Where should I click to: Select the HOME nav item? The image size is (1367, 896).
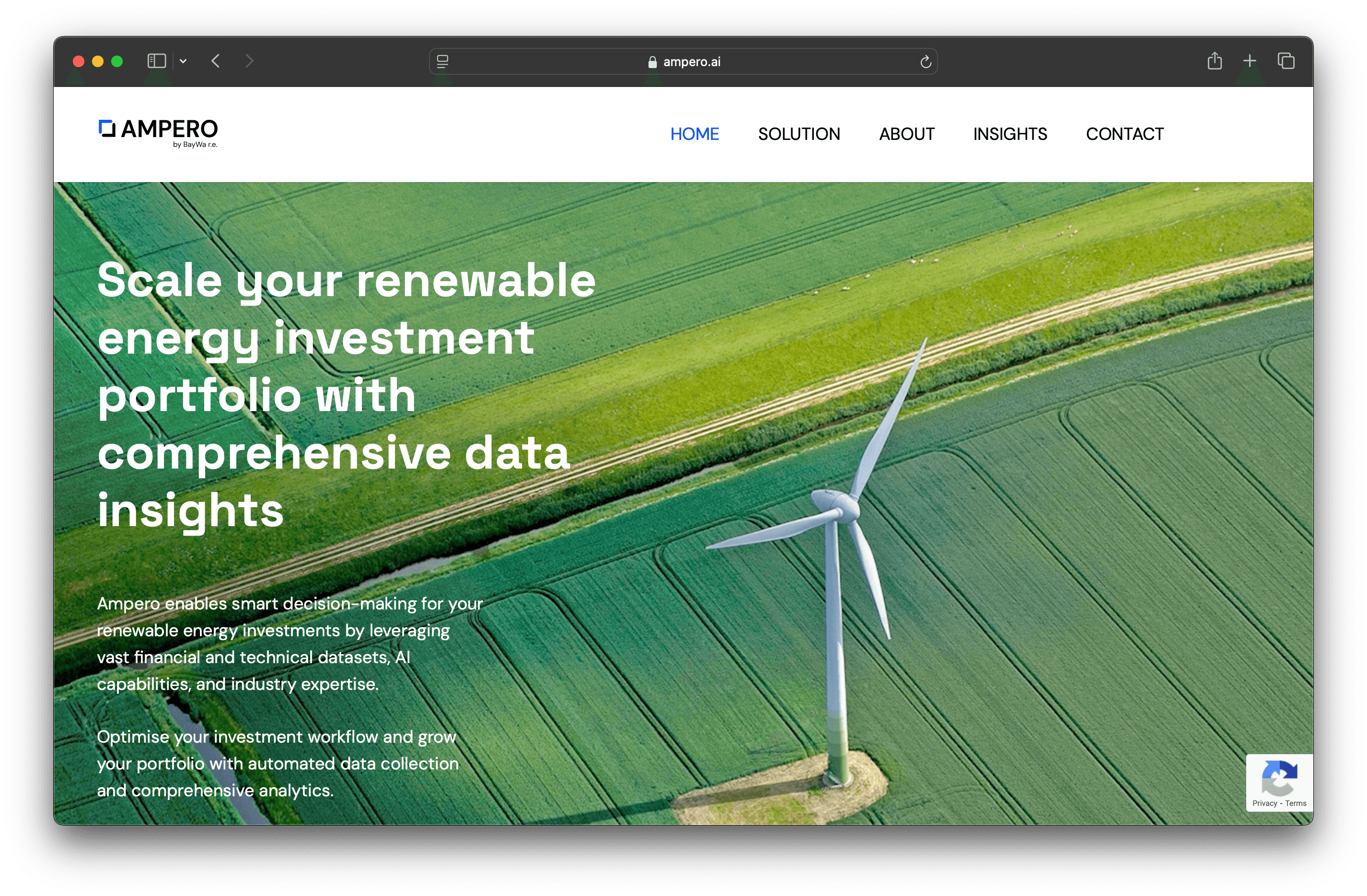[x=695, y=134]
